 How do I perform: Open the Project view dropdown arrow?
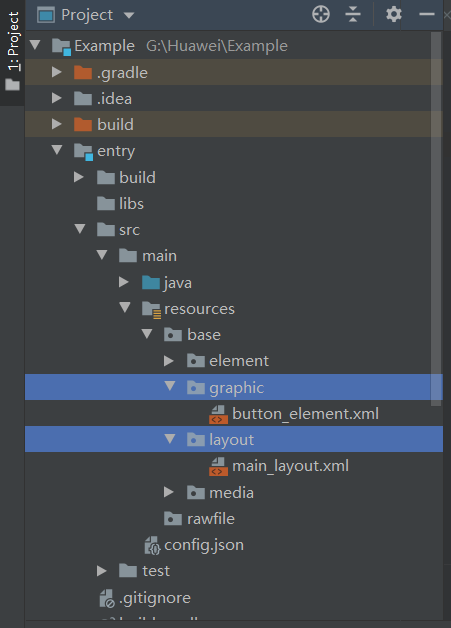[x=129, y=16]
